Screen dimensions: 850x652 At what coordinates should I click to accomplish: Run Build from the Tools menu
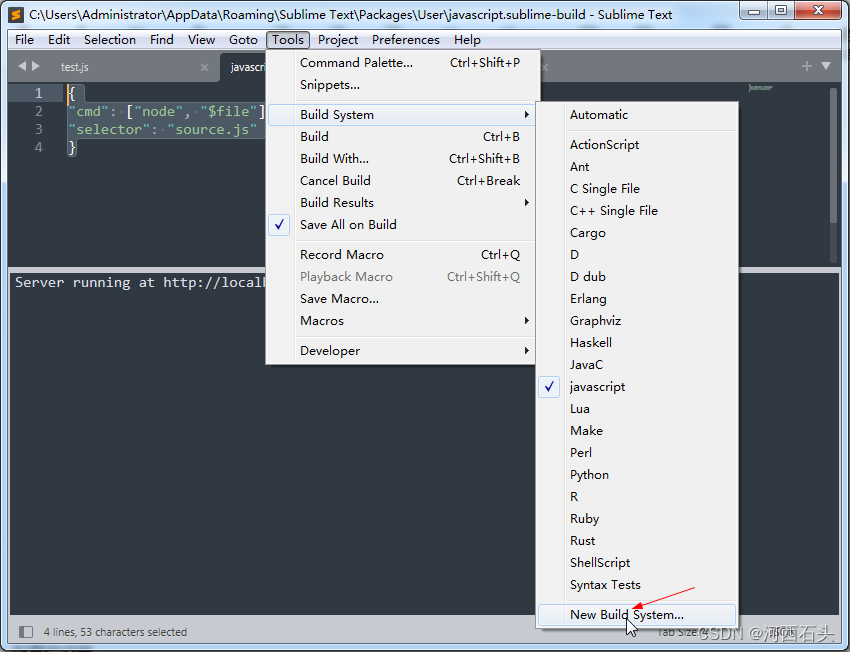pyautogui.click(x=402, y=137)
